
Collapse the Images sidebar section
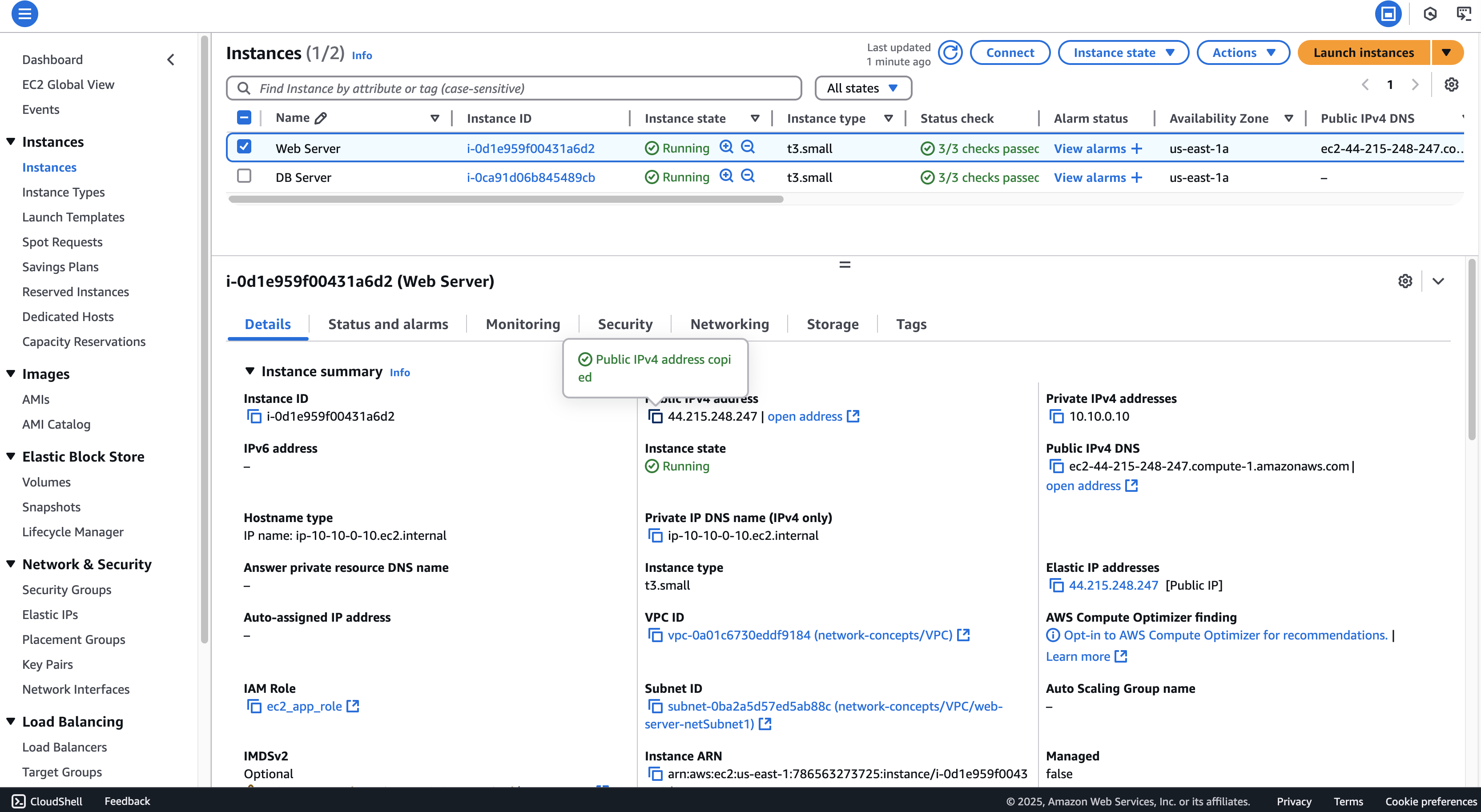[x=10, y=374]
